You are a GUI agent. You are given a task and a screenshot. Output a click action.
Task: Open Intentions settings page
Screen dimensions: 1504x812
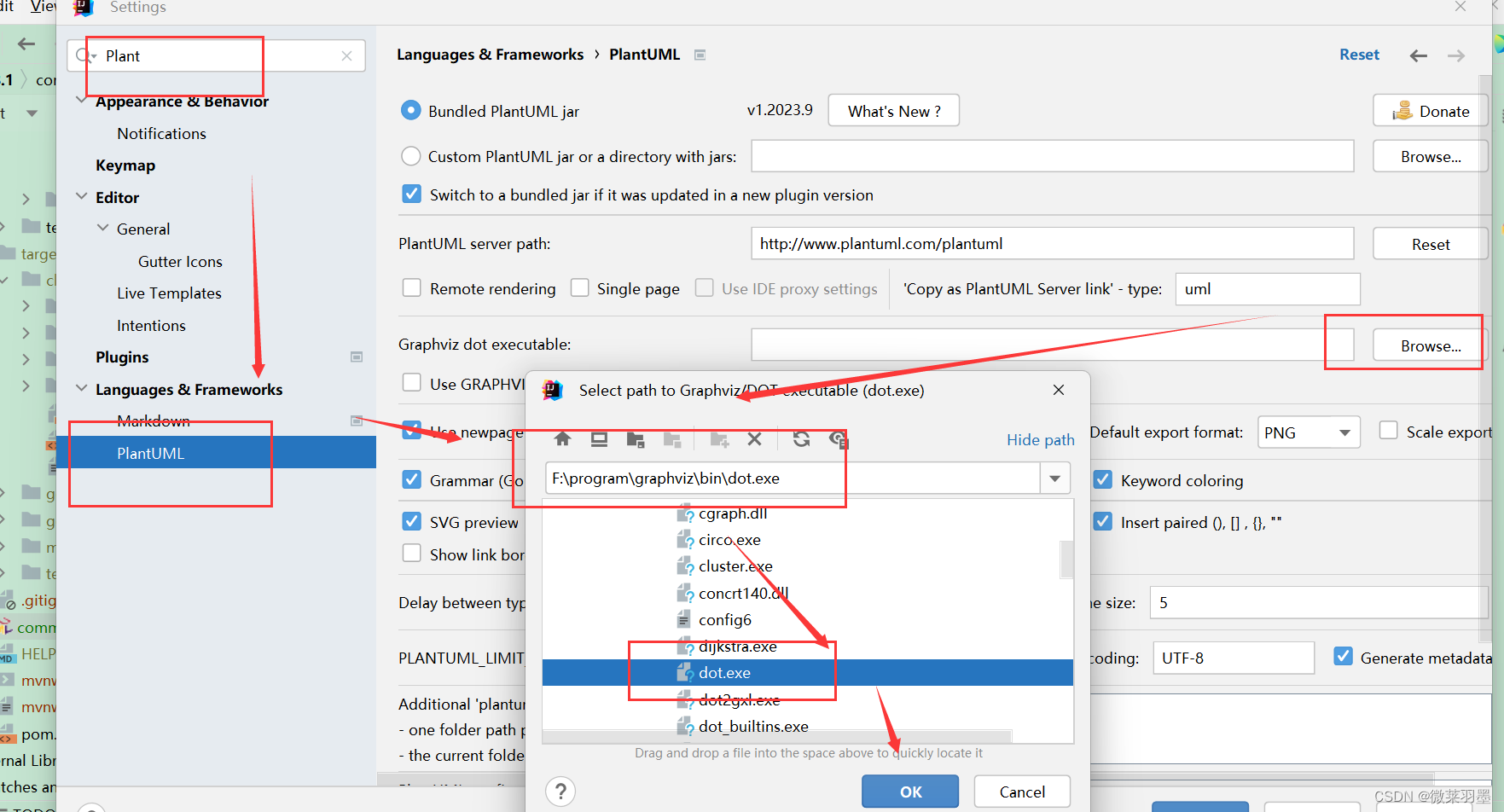click(151, 325)
